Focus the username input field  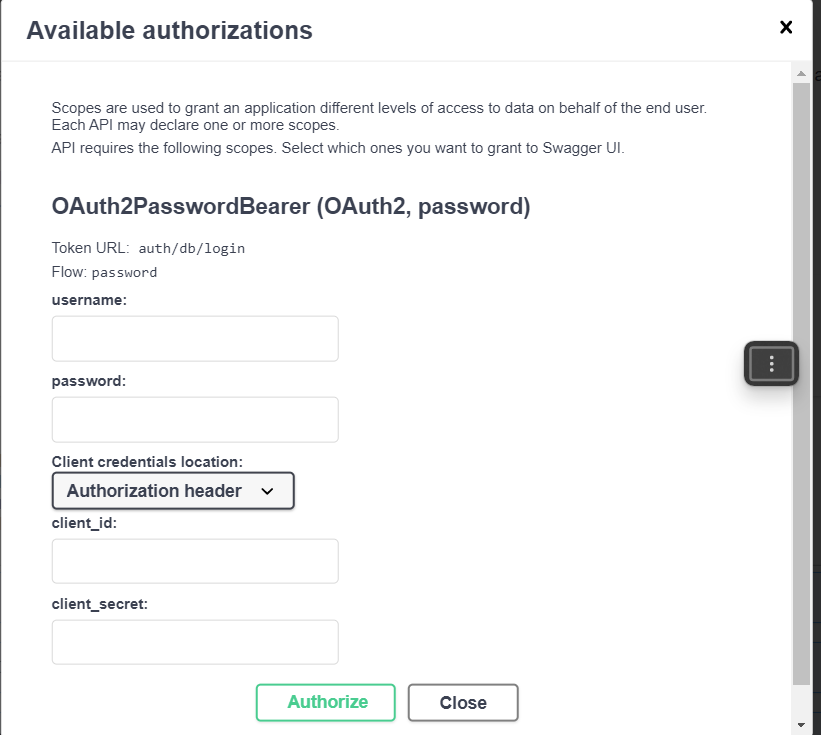pyautogui.click(x=195, y=339)
